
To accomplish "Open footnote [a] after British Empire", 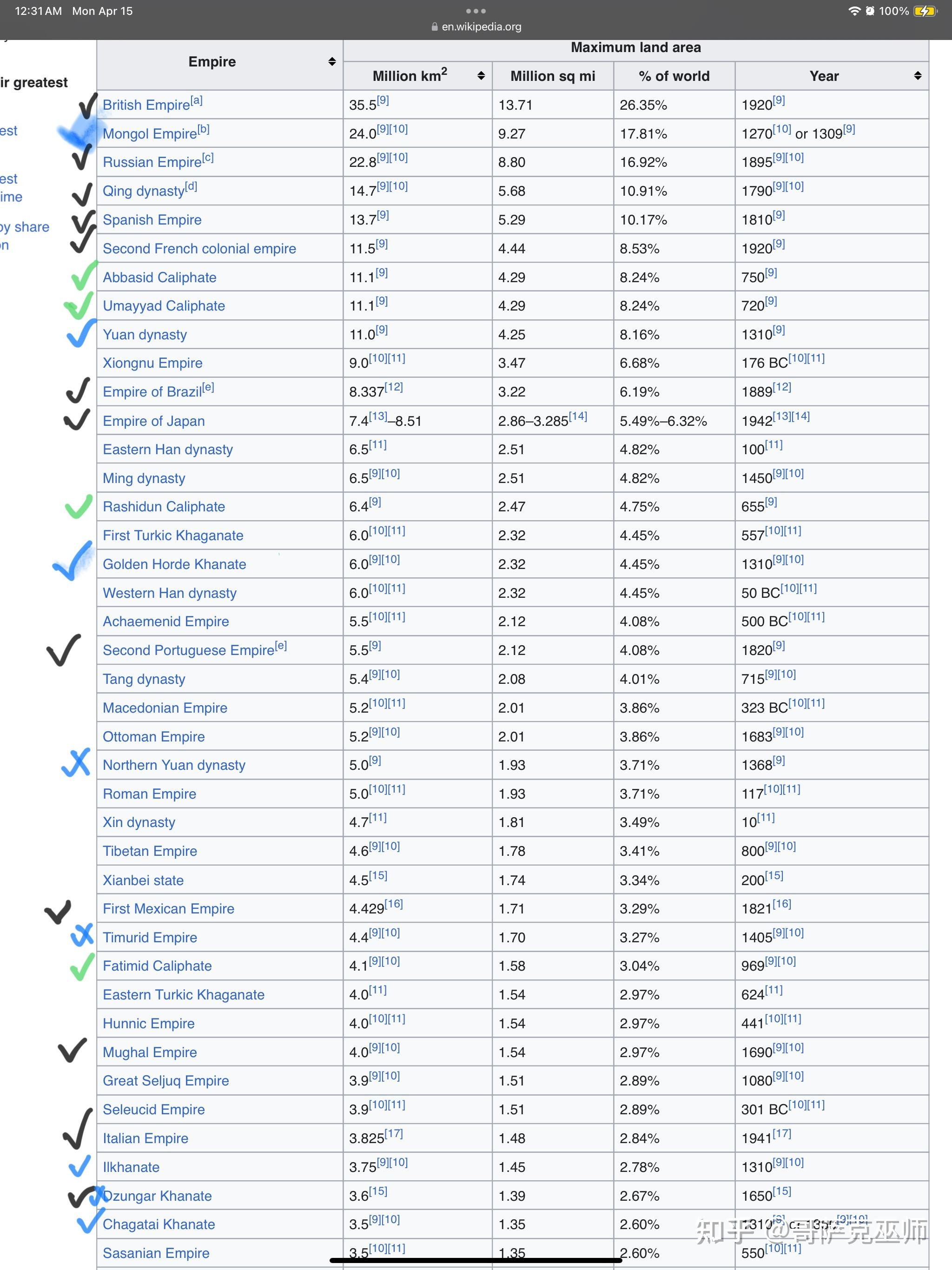I will point(196,100).
